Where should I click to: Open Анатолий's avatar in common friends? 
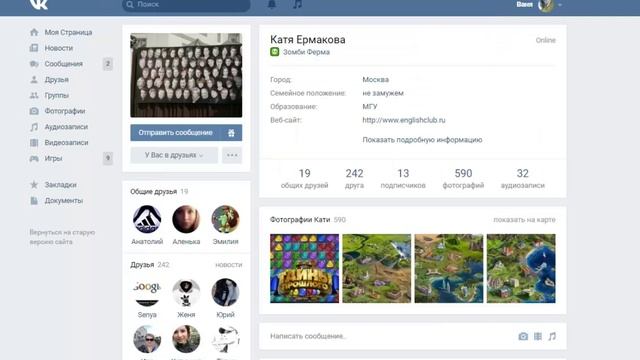click(147, 219)
